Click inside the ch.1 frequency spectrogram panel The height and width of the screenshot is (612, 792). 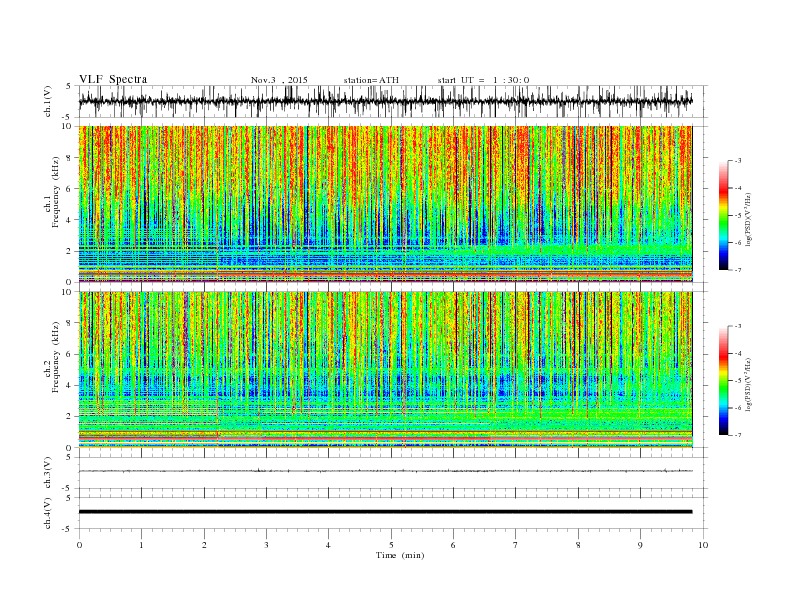pos(385,204)
